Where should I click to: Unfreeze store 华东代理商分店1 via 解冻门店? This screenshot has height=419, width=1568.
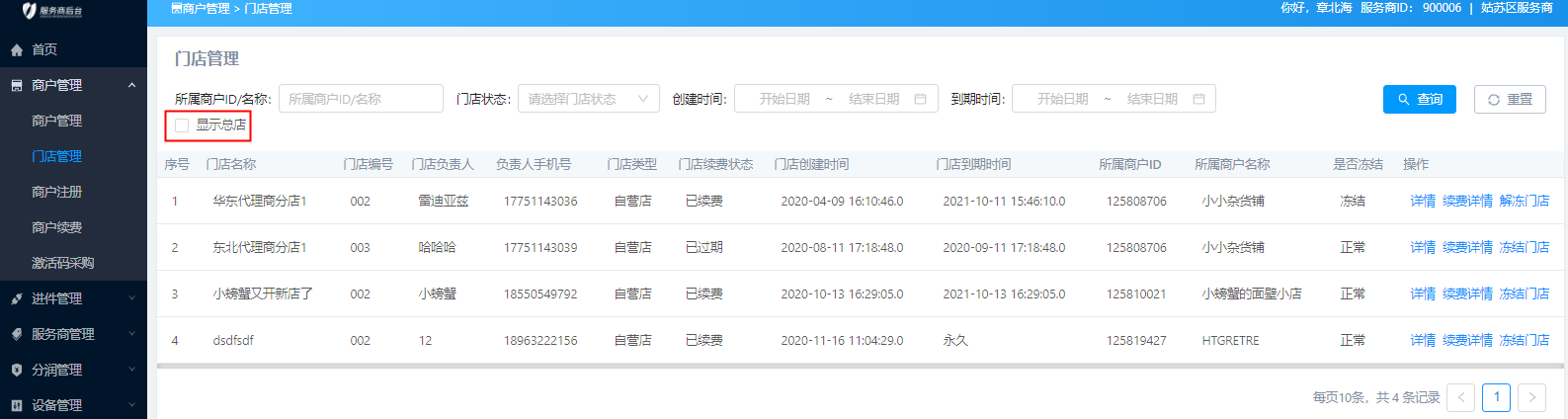pos(1524,201)
